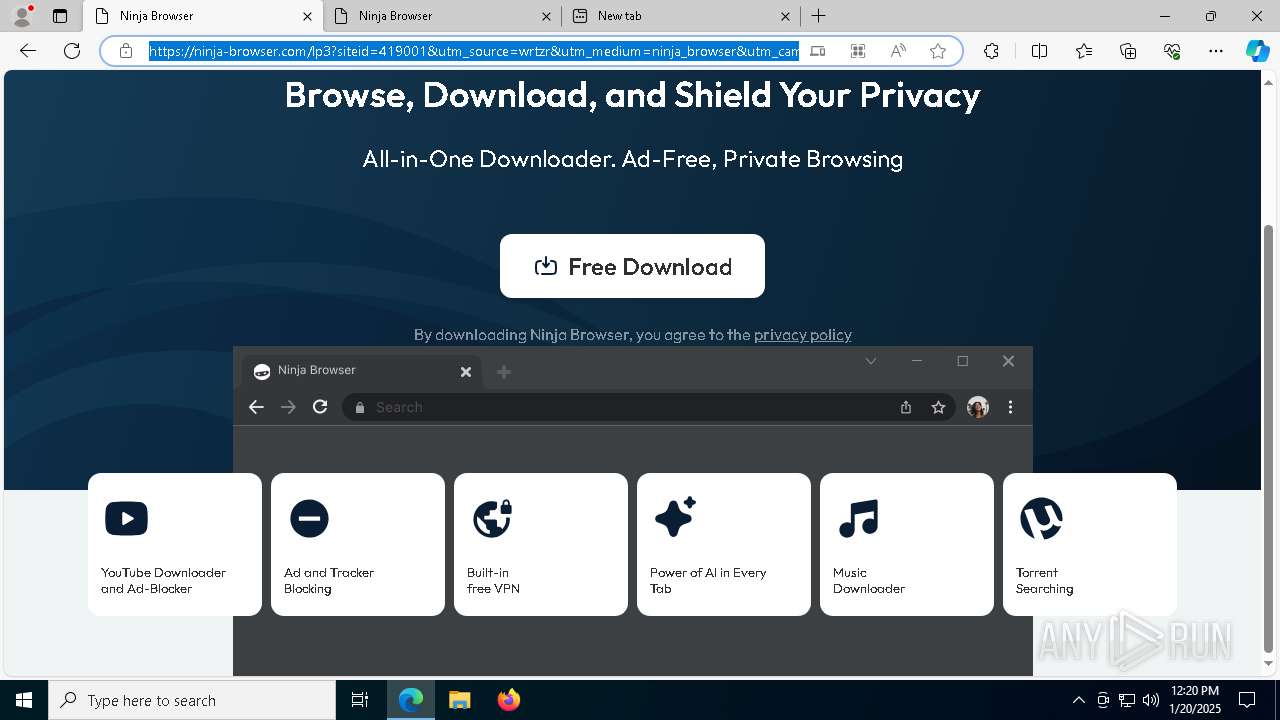The width and height of the screenshot is (1280, 720).
Task: Expand the mockup tab search chevron
Action: point(871,361)
